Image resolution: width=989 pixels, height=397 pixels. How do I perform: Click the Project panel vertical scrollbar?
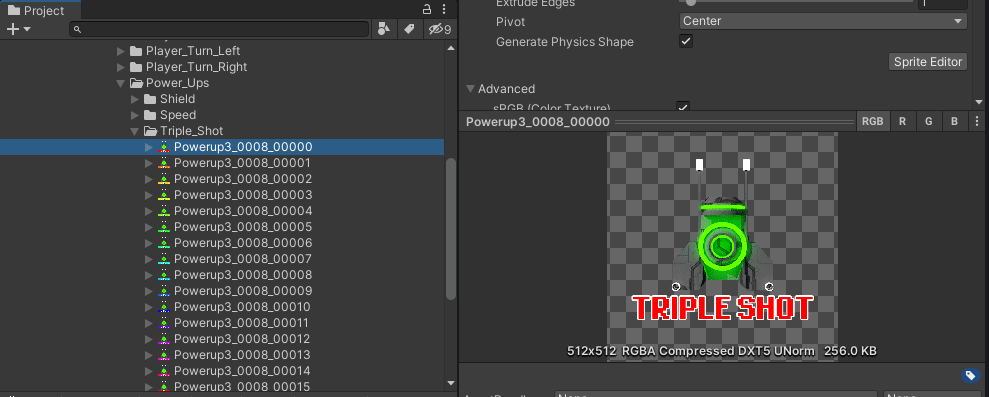click(450, 227)
